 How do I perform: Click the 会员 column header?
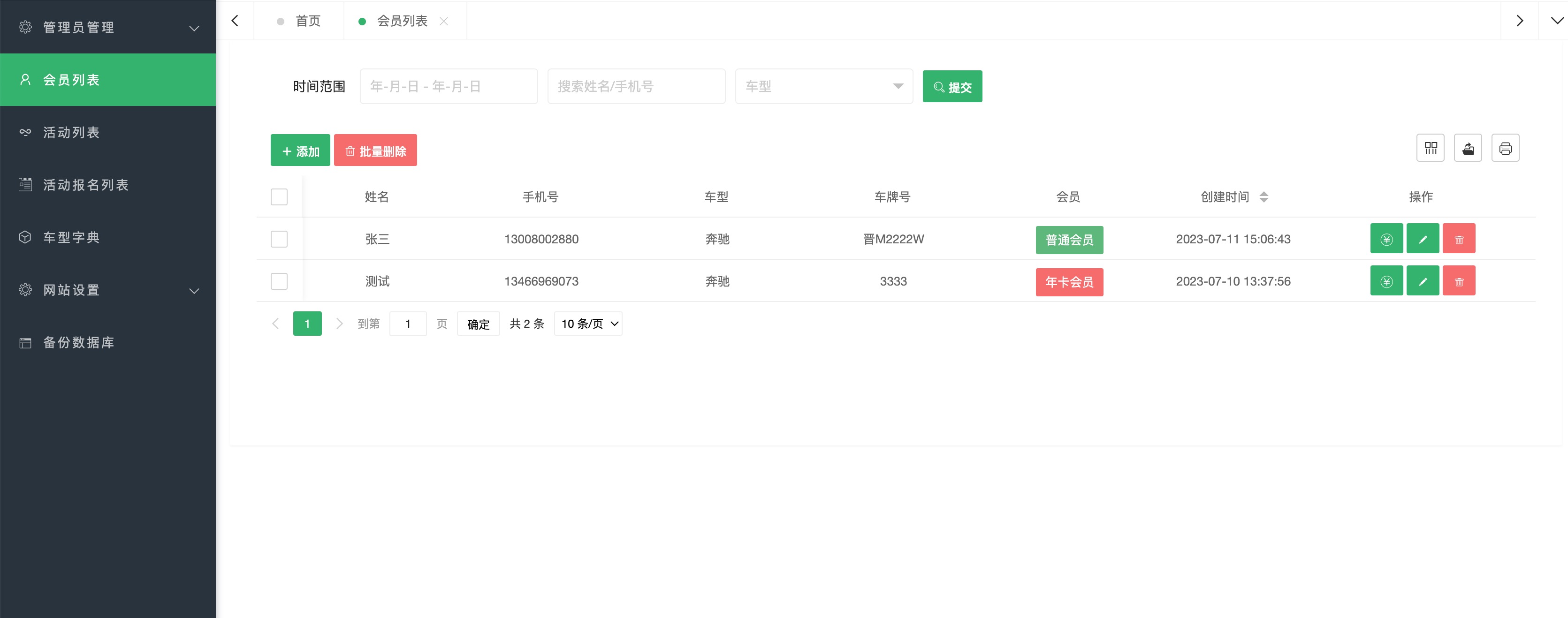pyautogui.click(x=1068, y=196)
